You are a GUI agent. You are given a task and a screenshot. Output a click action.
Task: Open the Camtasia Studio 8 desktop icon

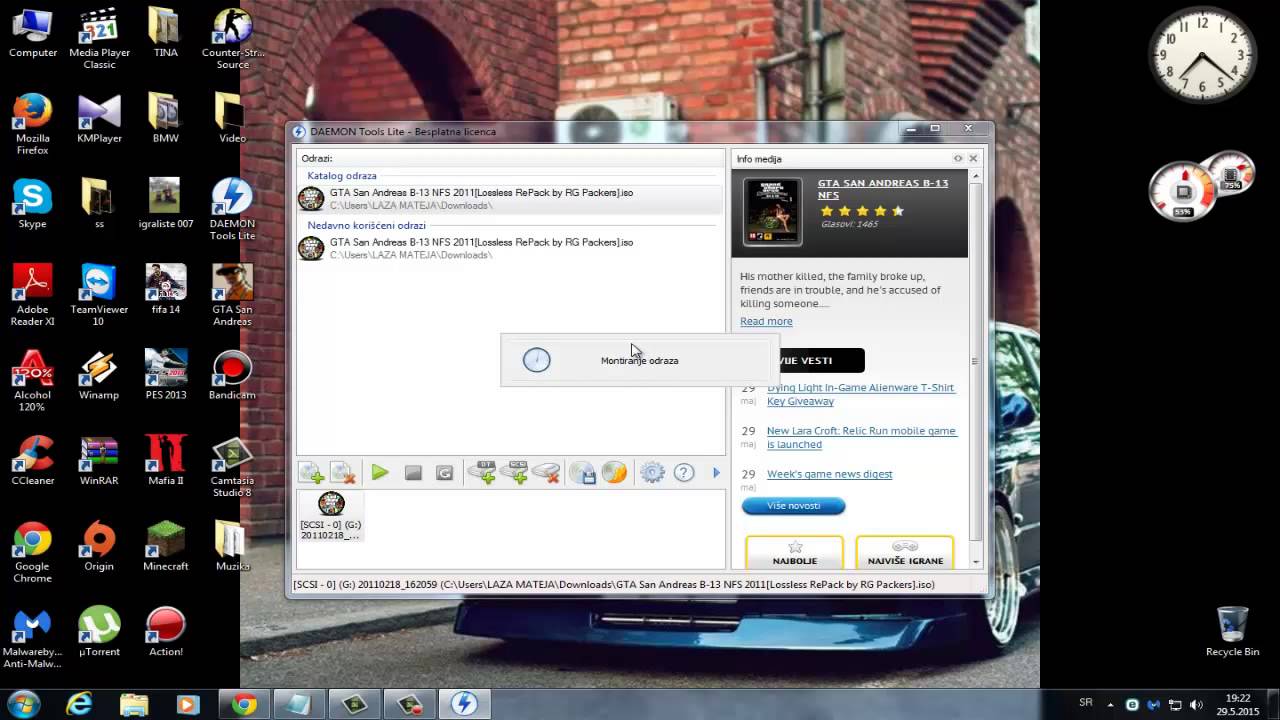(x=232, y=466)
